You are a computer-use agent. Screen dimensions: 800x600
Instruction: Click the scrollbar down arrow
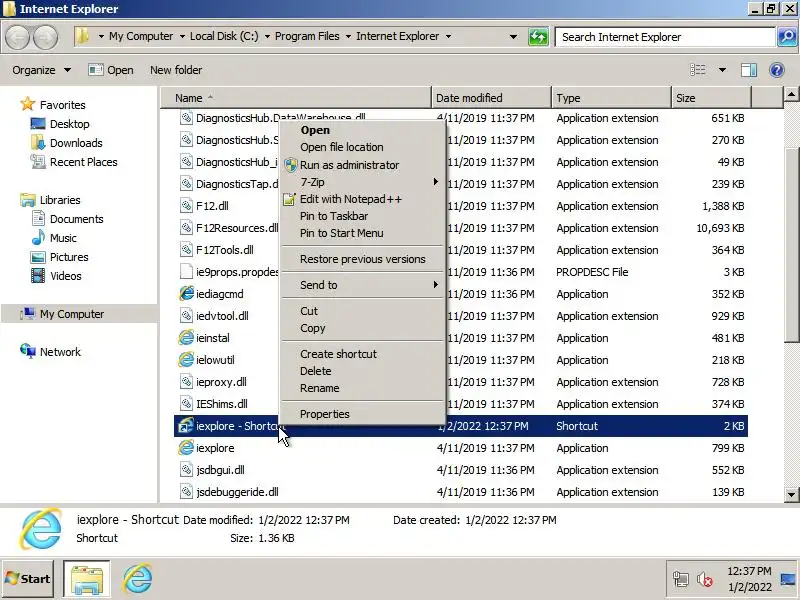(791, 493)
